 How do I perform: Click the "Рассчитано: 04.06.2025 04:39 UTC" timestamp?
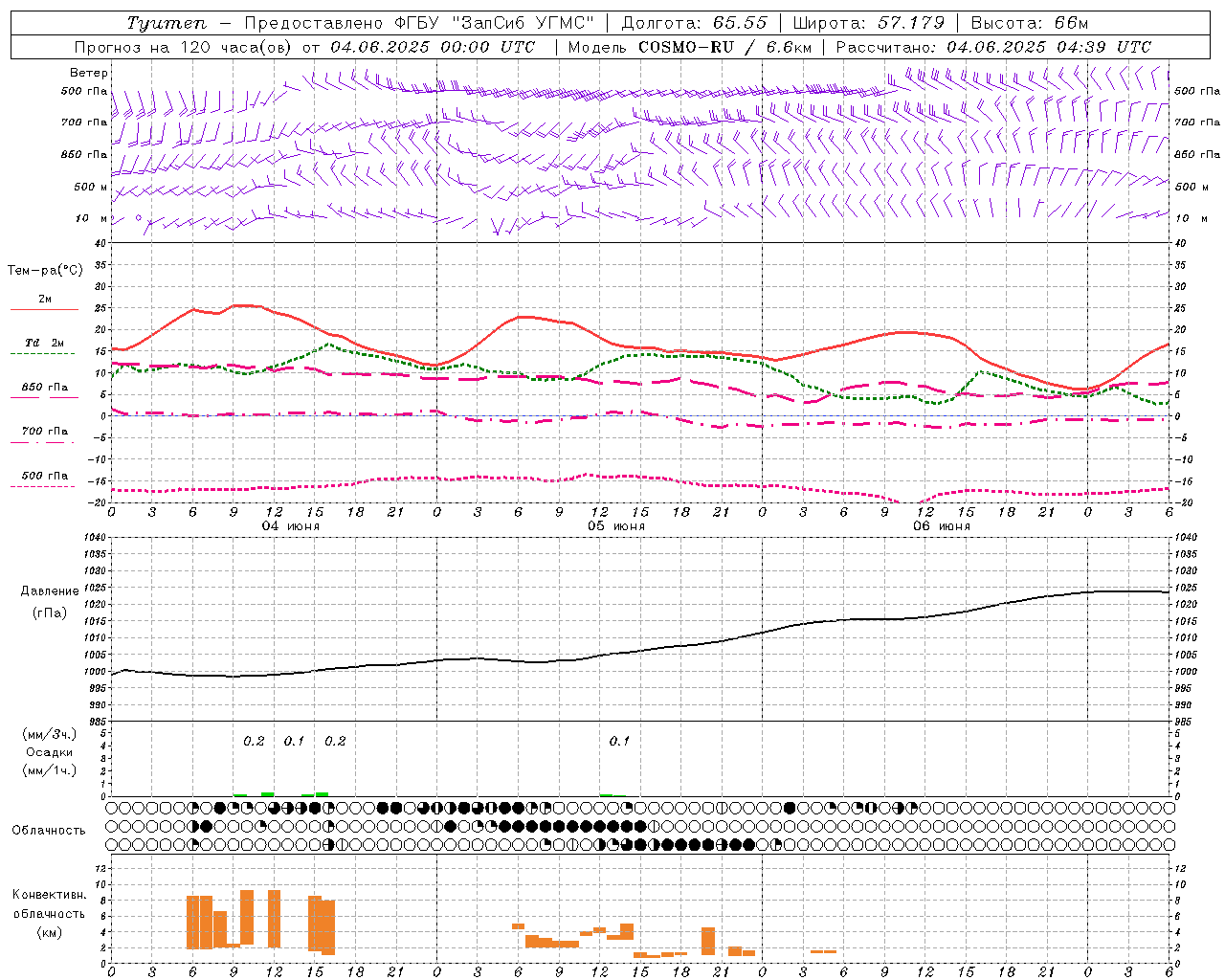point(993,47)
